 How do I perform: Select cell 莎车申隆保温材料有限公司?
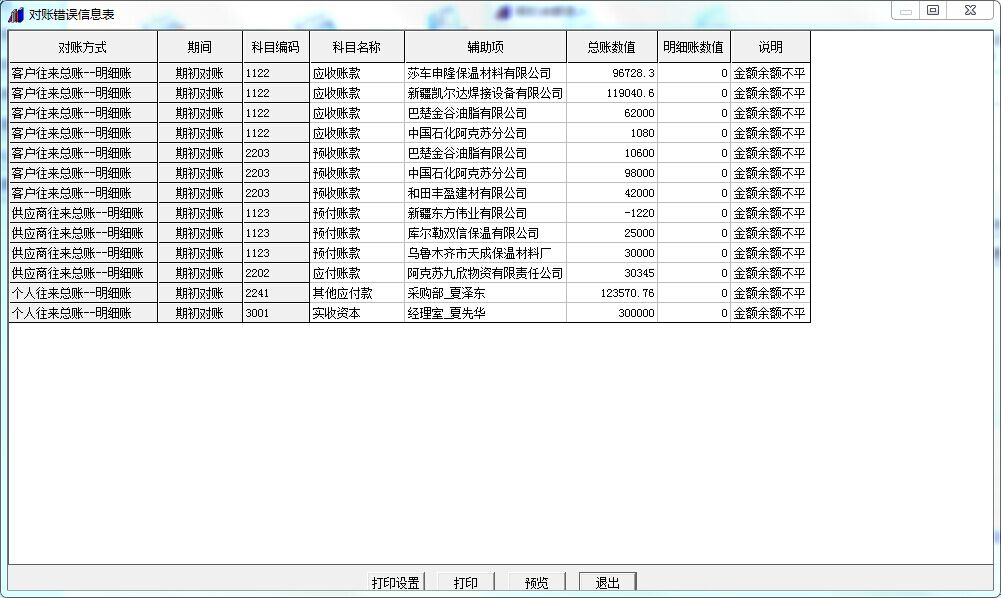[x=485, y=73]
